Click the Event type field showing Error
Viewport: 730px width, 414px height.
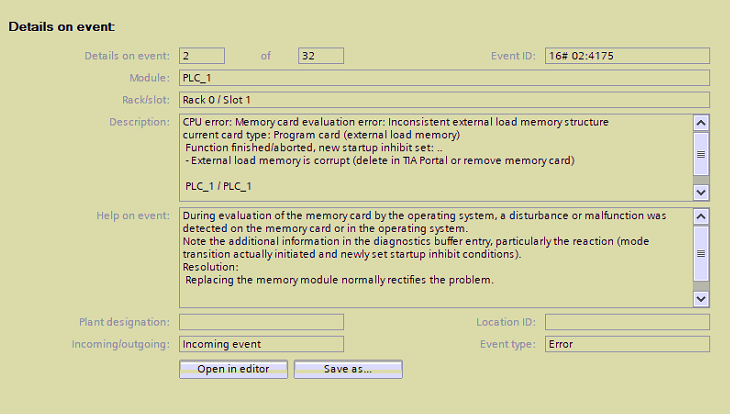(x=627, y=344)
